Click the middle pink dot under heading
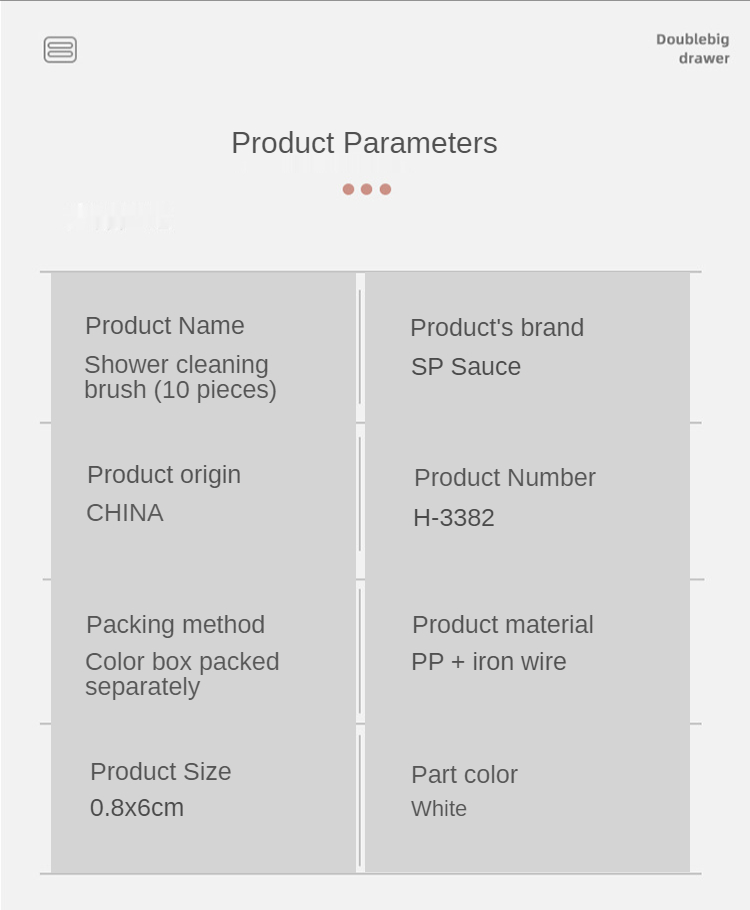This screenshot has width=750, height=910. point(366,189)
